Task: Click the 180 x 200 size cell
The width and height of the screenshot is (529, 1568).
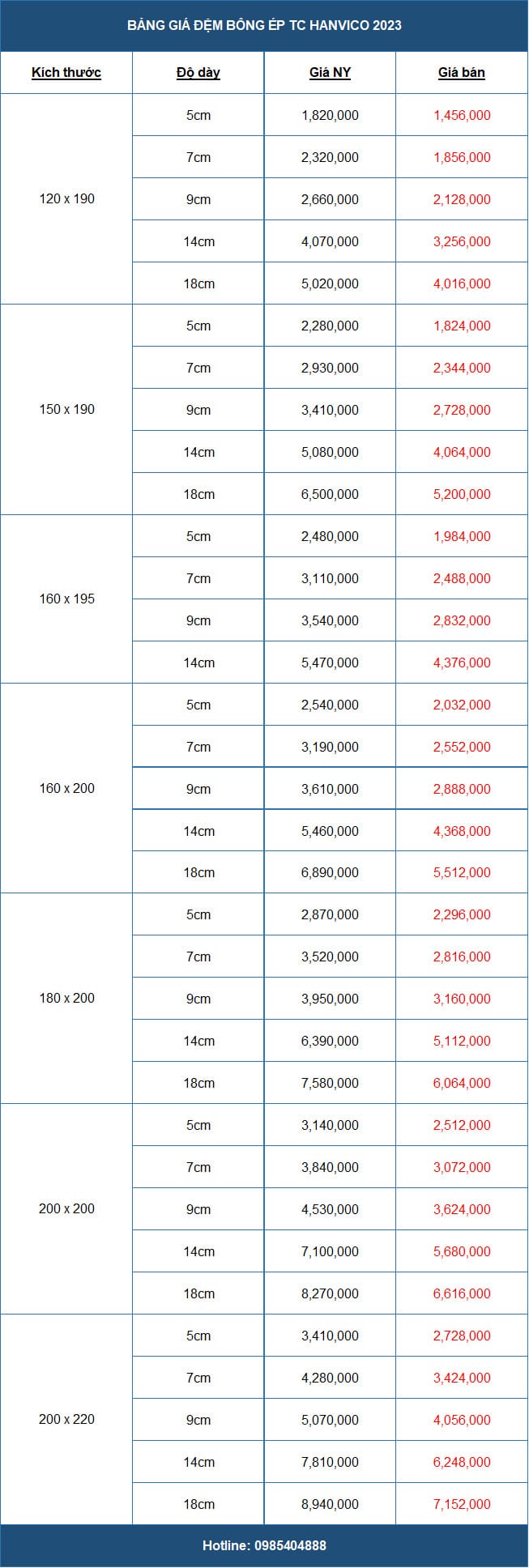Action: click(66, 999)
